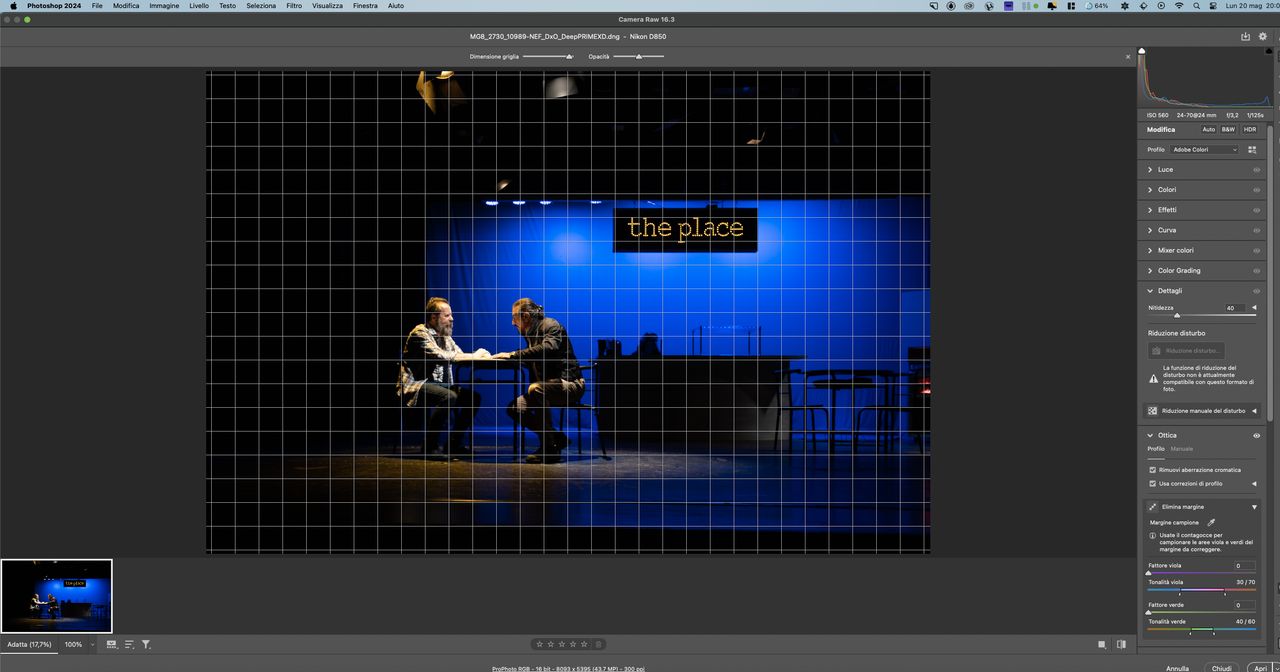Click the Margine campione eyedropper
Screen dimensions: 1280x672
coord(1211,522)
